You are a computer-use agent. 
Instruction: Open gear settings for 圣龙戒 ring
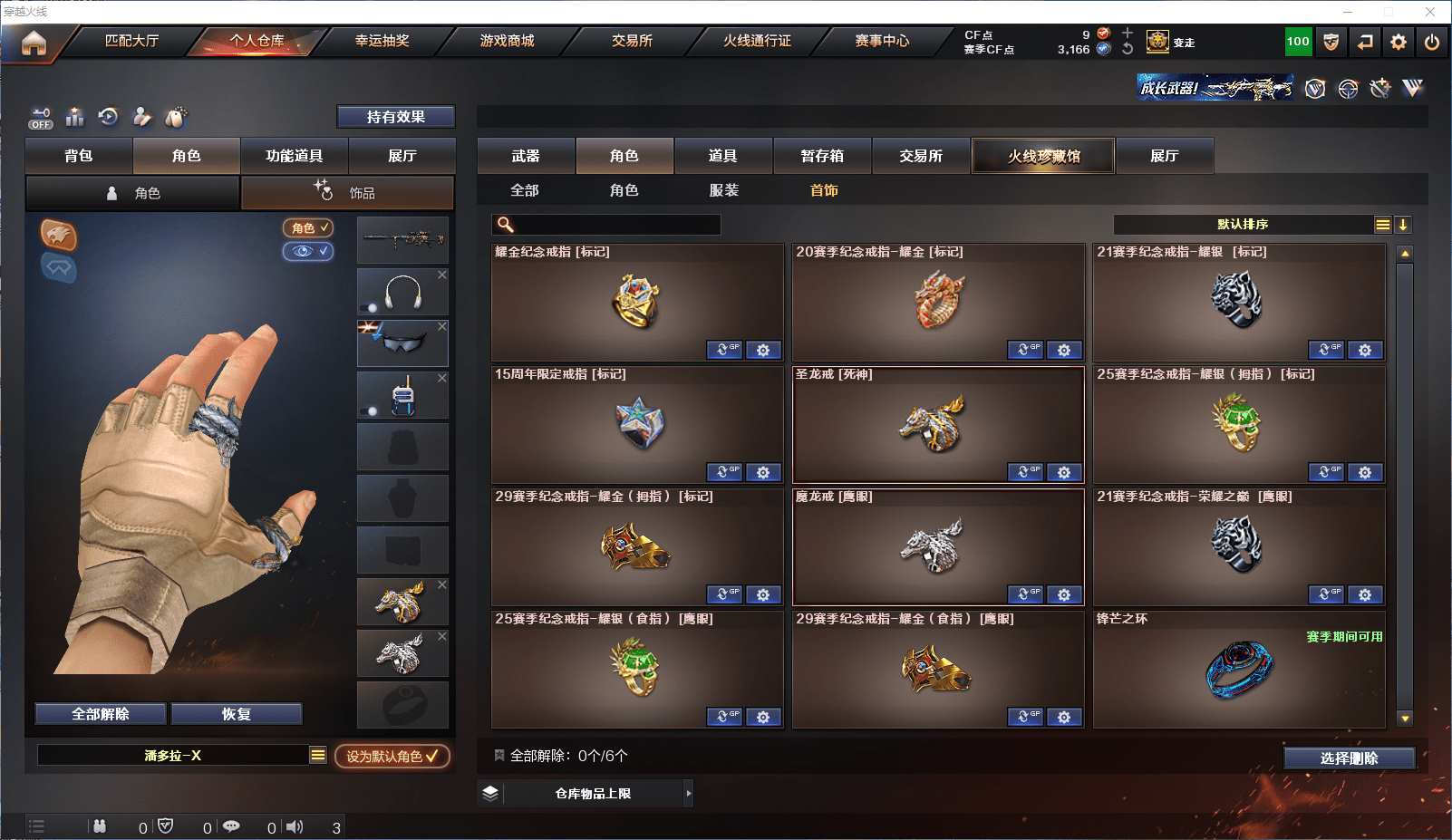(1064, 472)
